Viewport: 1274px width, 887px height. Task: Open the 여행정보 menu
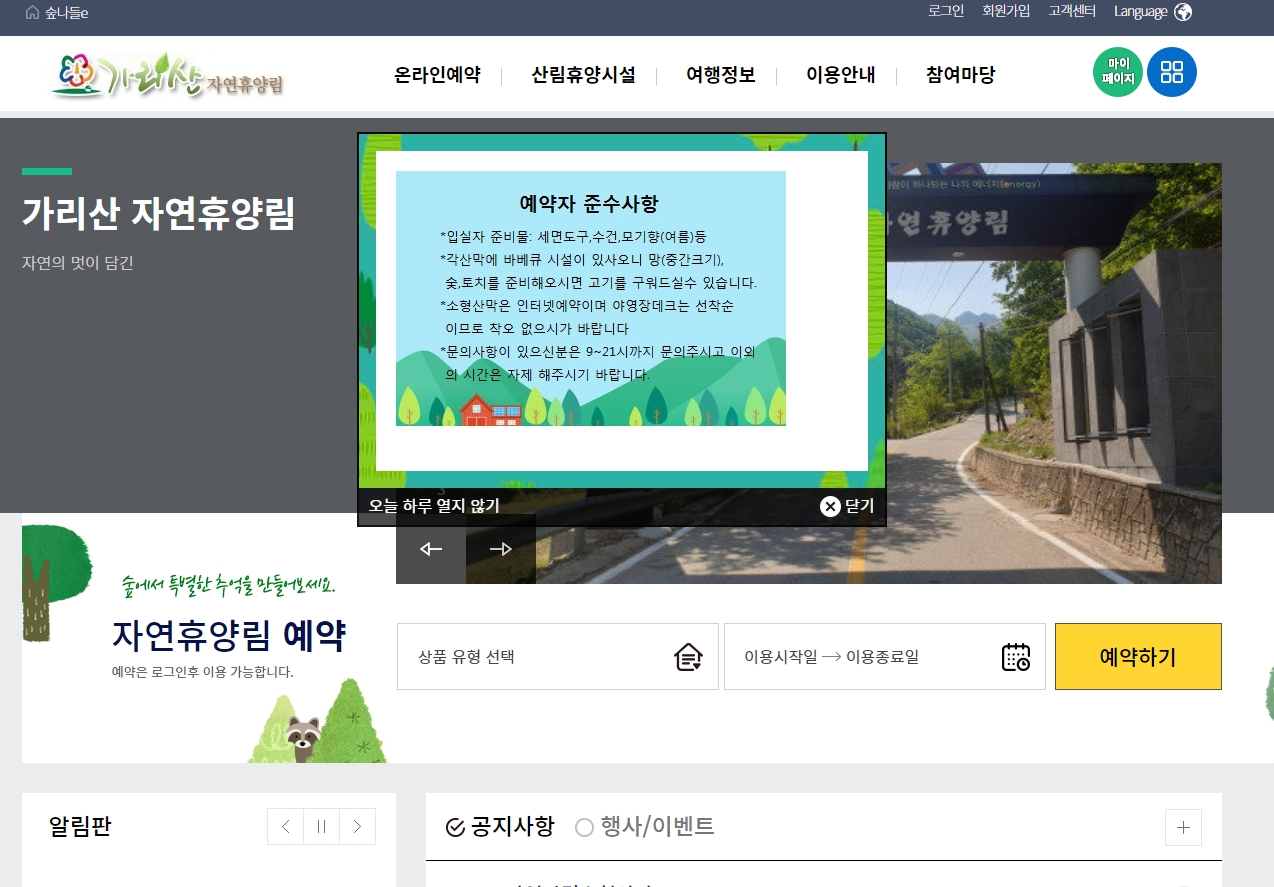[x=720, y=75]
